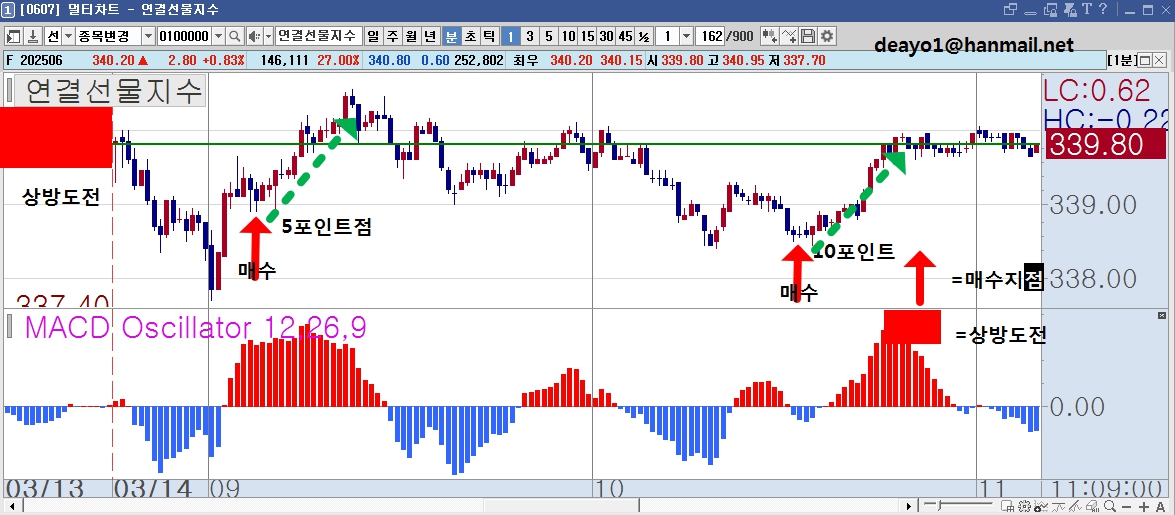Screen dimensions: 1175x515
Task: Click the pin lock icon in title bar
Action: coord(1070,10)
